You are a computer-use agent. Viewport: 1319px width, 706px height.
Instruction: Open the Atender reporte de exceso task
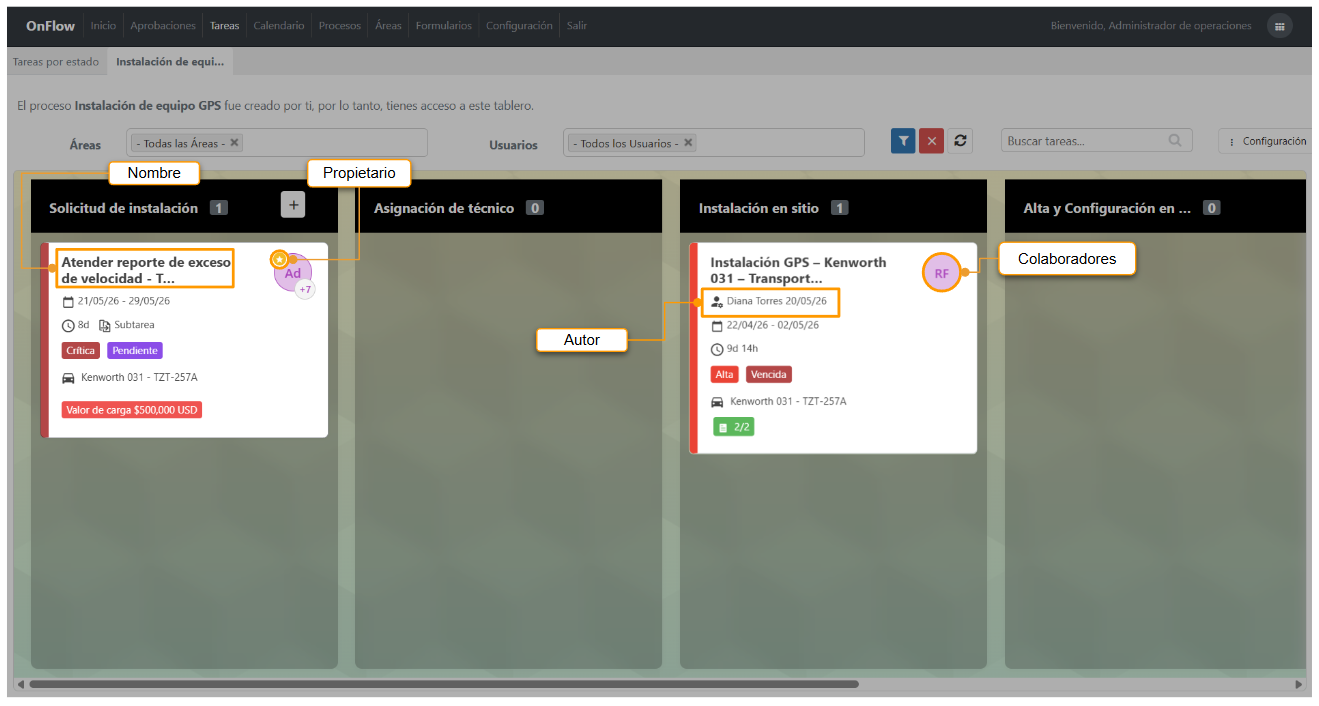[x=145, y=270]
